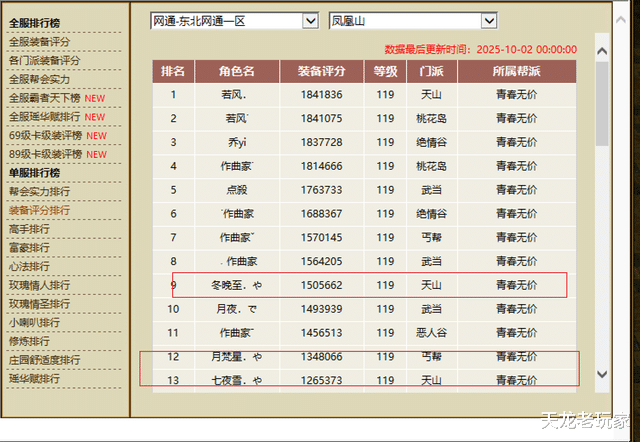This screenshot has width=640, height=442.
Task: Click 绝情谷 sect in rank 3 row
Action: pyautogui.click(x=431, y=142)
